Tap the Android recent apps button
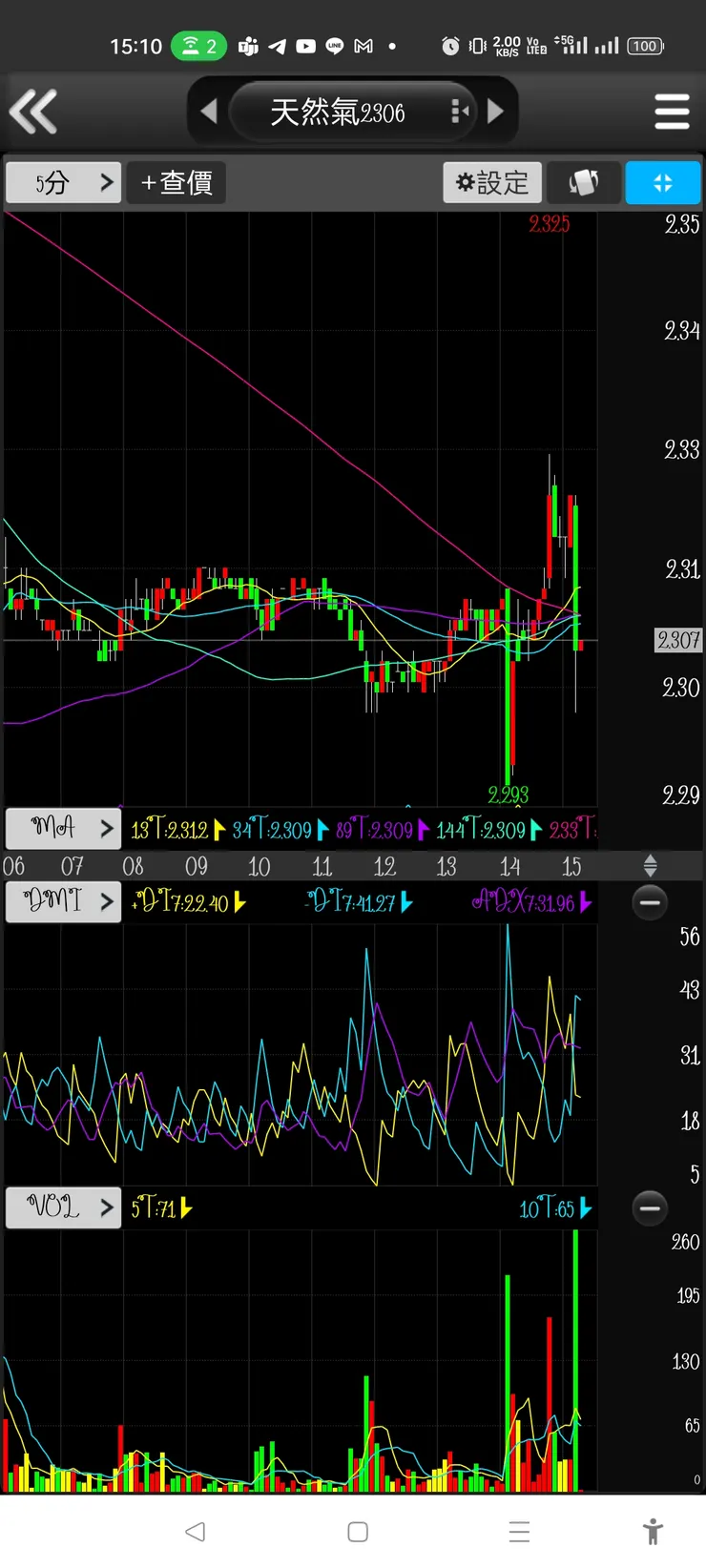 point(519,1532)
